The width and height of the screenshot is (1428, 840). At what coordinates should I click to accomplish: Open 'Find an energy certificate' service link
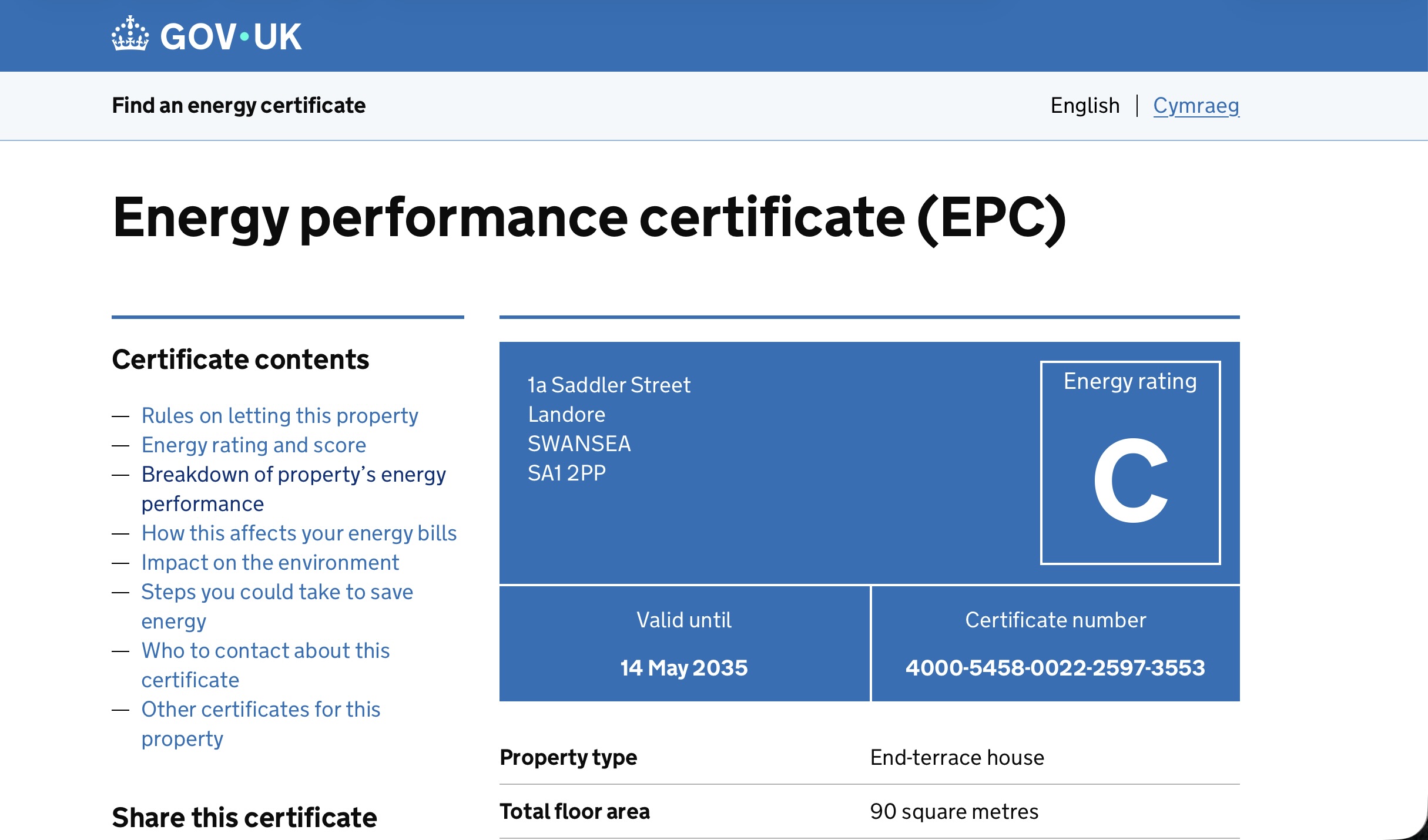(x=239, y=106)
